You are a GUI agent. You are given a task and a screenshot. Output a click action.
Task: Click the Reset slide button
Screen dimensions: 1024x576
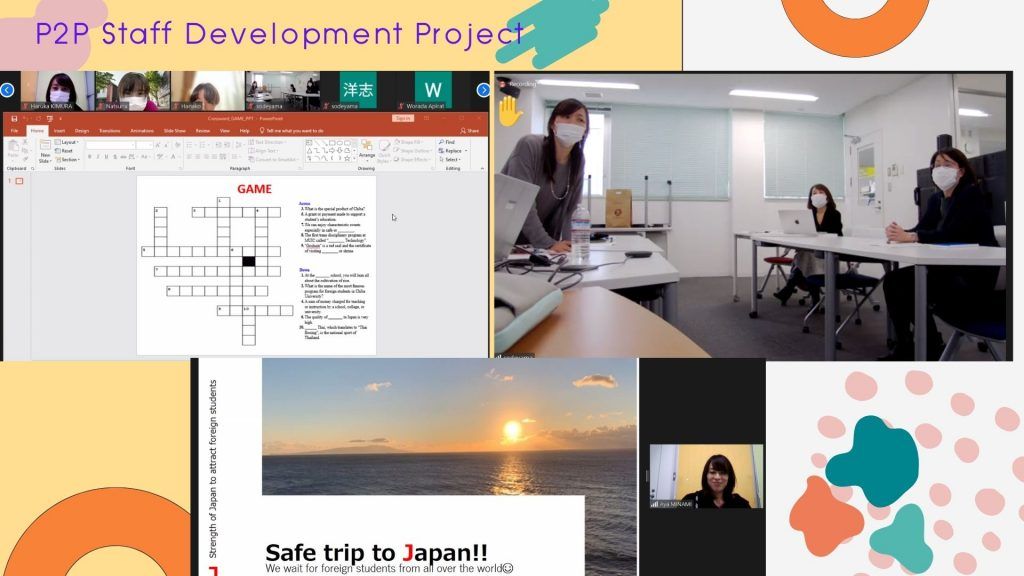(66, 151)
